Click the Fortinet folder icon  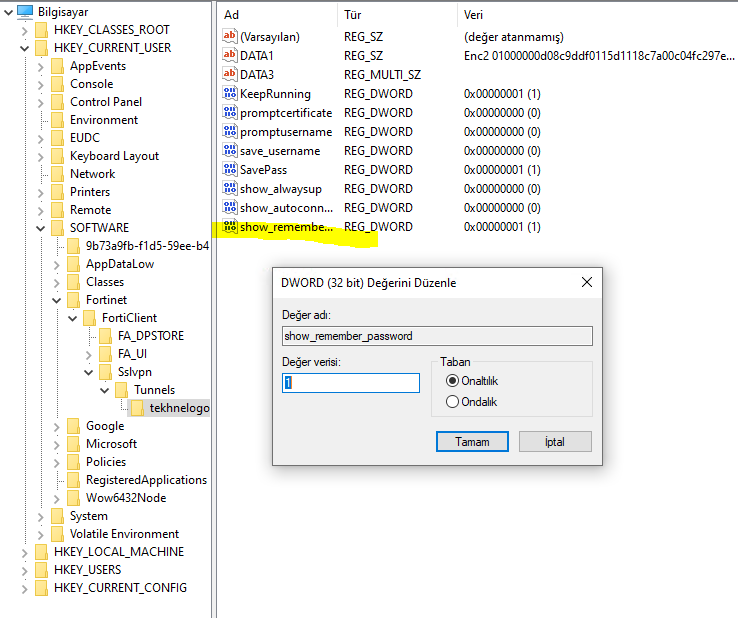(74, 300)
